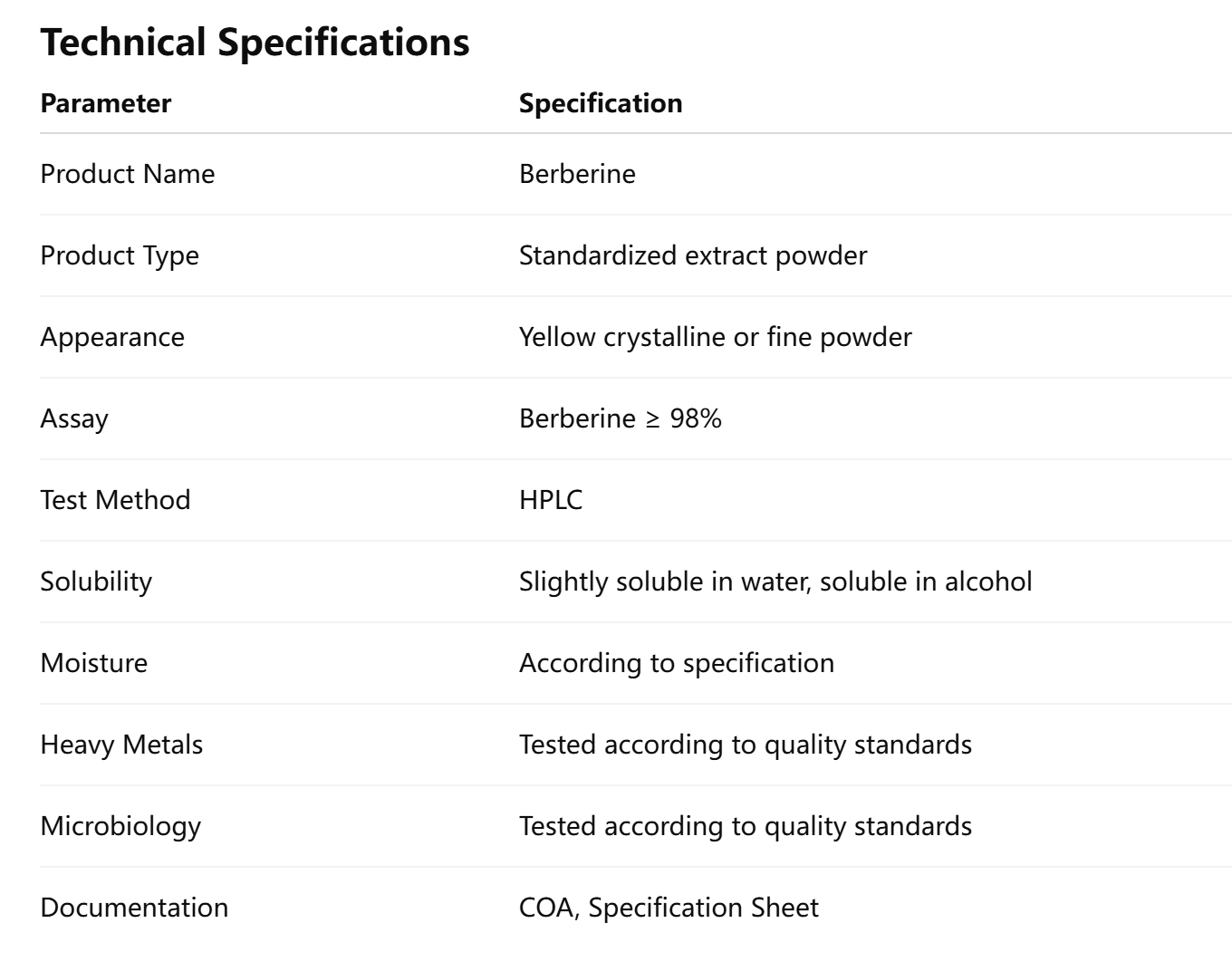Click the Test Method parameter cell

[x=115, y=500]
